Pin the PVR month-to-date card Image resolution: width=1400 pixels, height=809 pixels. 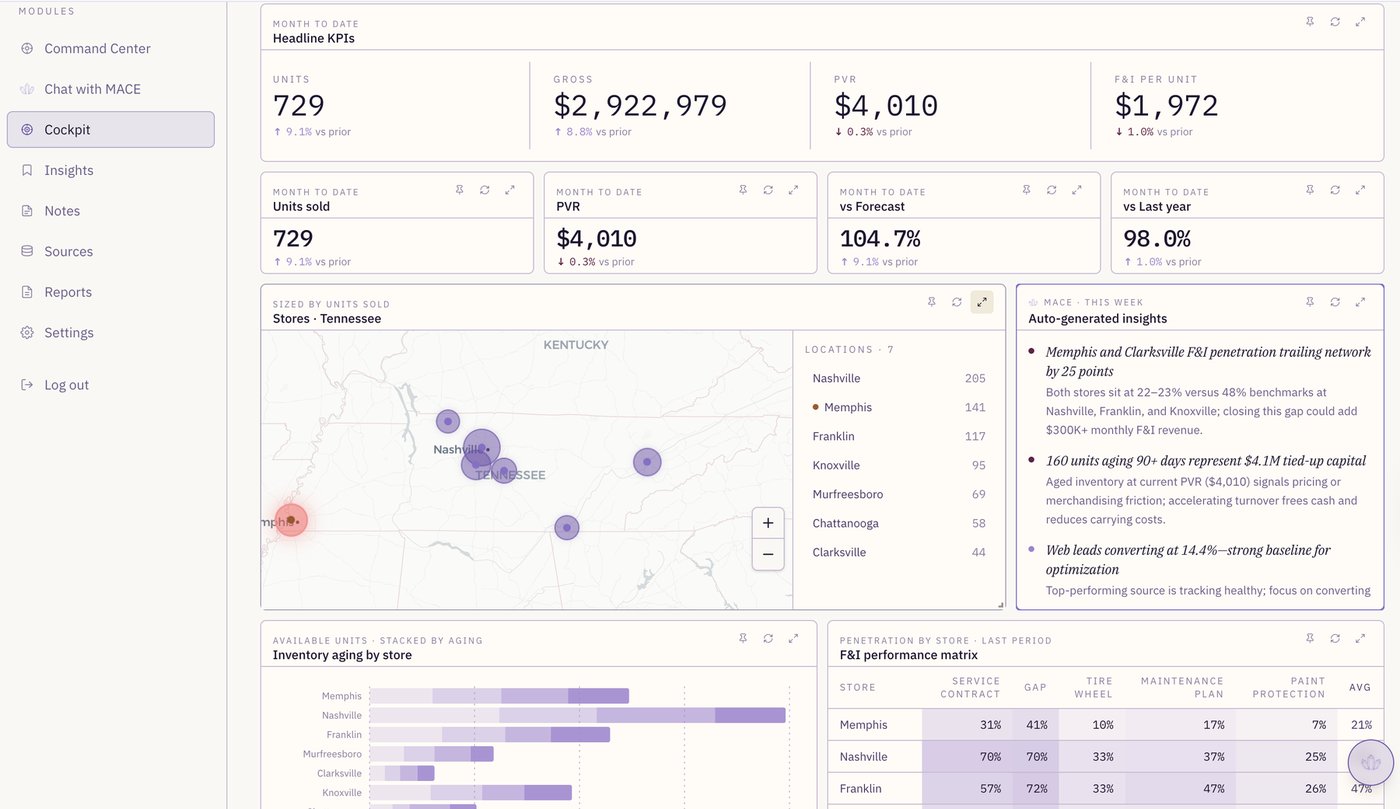[743, 190]
